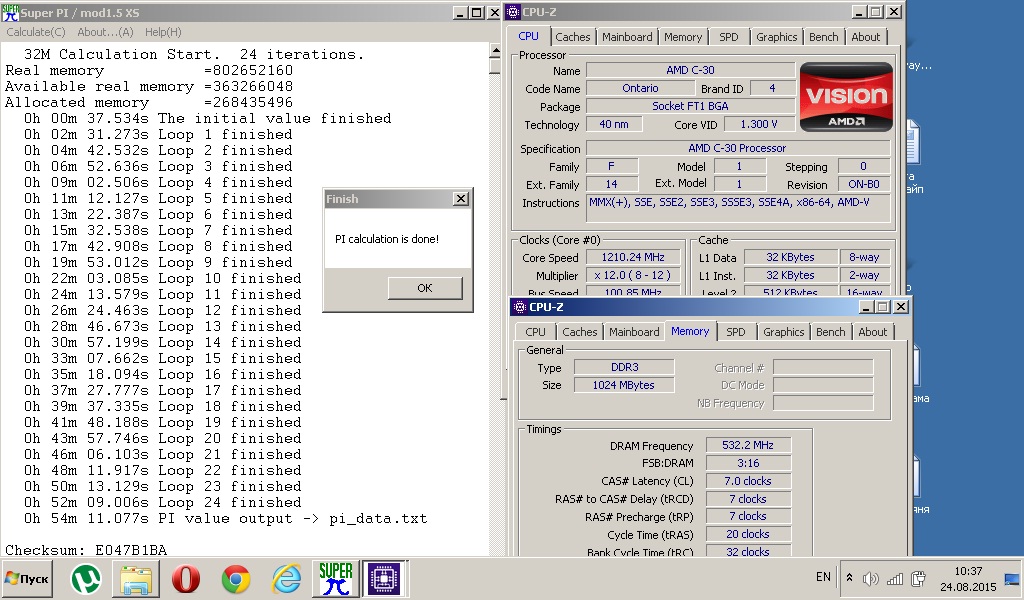The width and height of the screenshot is (1024, 600).
Task: Click memory Type field DDR3
Action: point(624,367)
